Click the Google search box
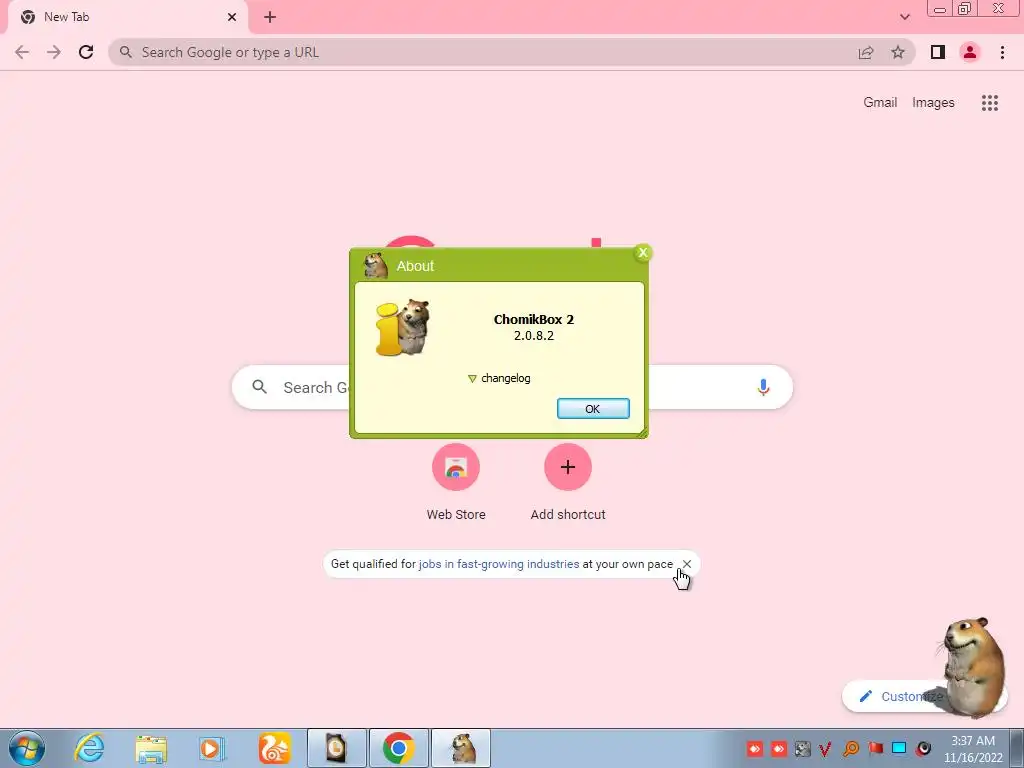Screen dimensions: 1024x768 [x=512, y=387]
